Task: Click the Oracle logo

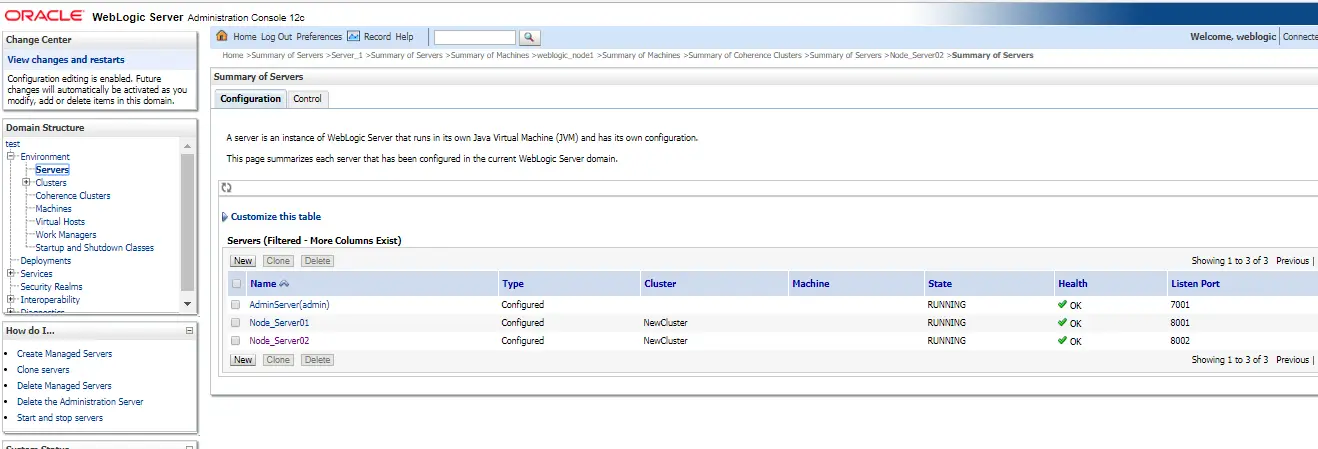Action: pyautogui.click(x=44, y=16)
